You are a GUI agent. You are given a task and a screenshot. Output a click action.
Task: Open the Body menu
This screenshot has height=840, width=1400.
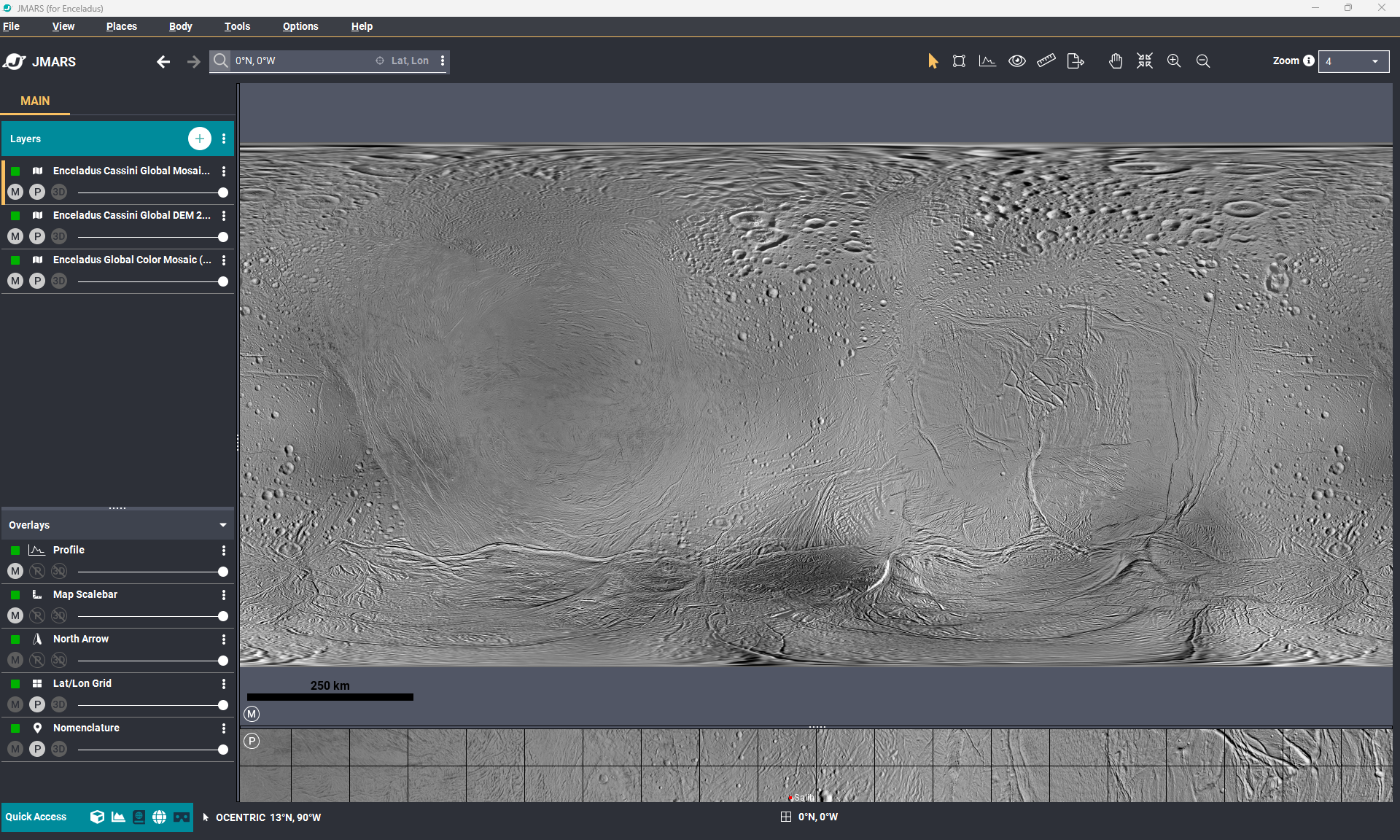tap(181, 26)
